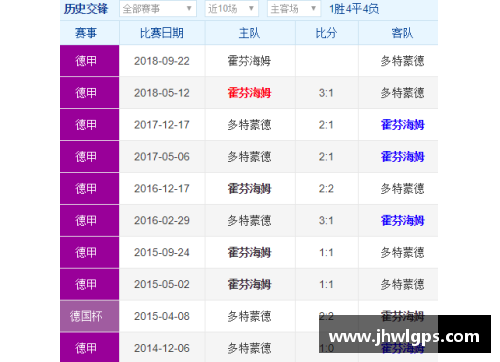Viewport: 500px width, 362px height.
Task: Click away team 多特蒙德 on 2016-12-17
Action: pos(402,189)
